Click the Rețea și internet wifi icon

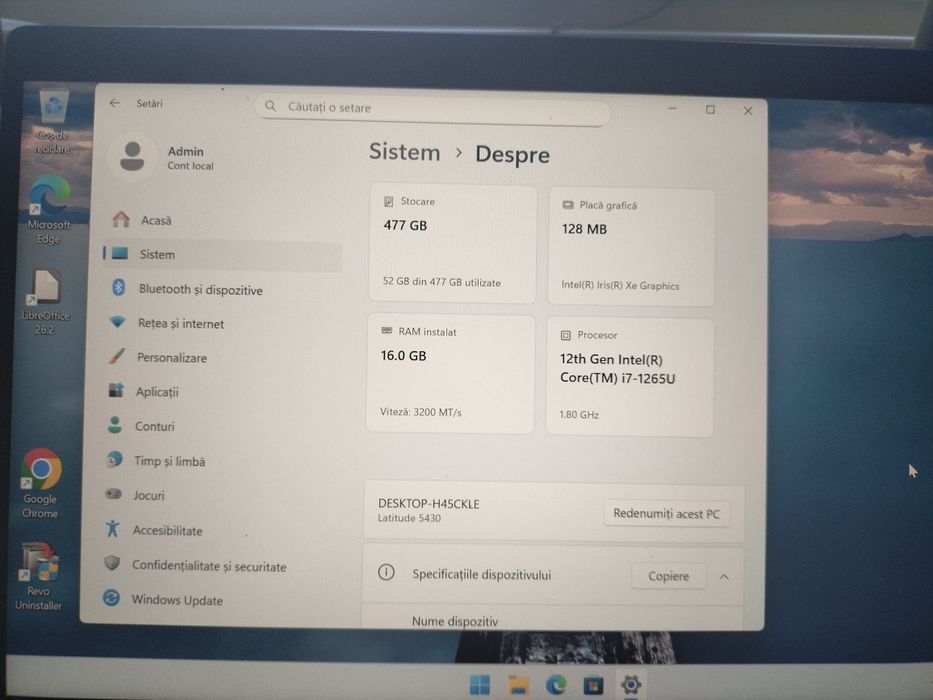tap(118, 322)
